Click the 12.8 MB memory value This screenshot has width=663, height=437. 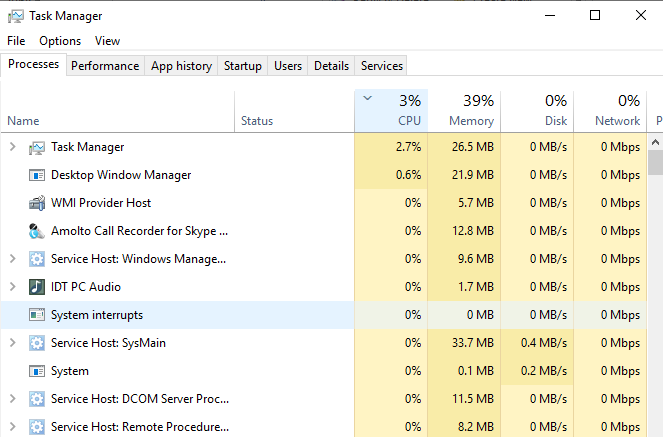473,231
